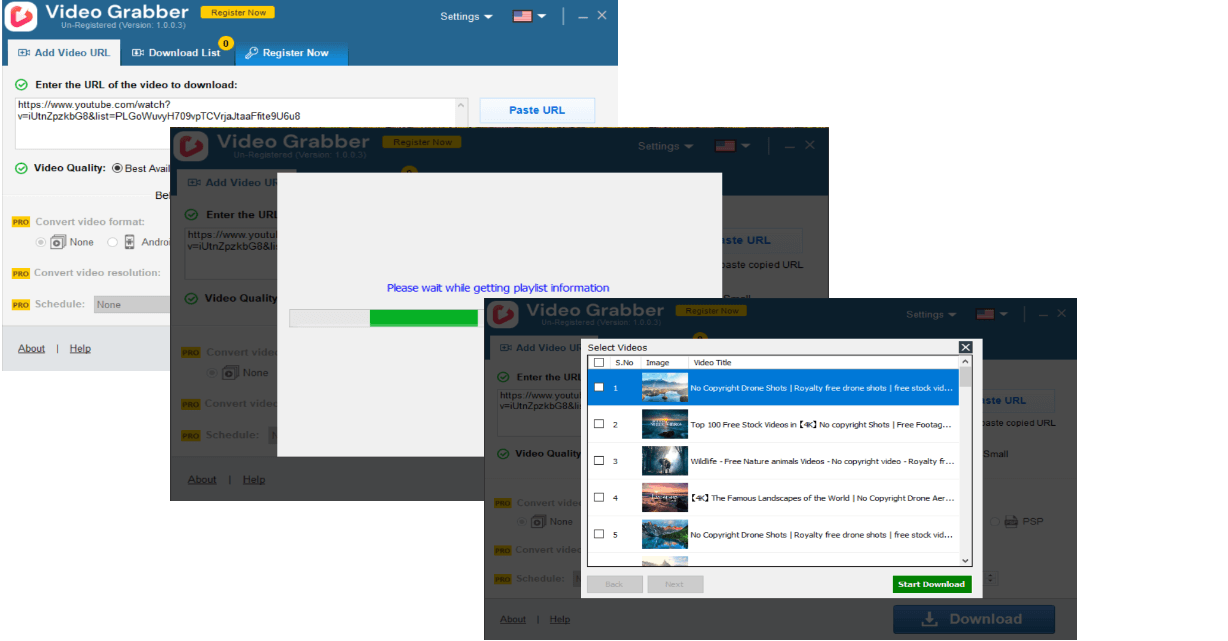
Task: Open About link in top-left window
Action: point(31,348)
